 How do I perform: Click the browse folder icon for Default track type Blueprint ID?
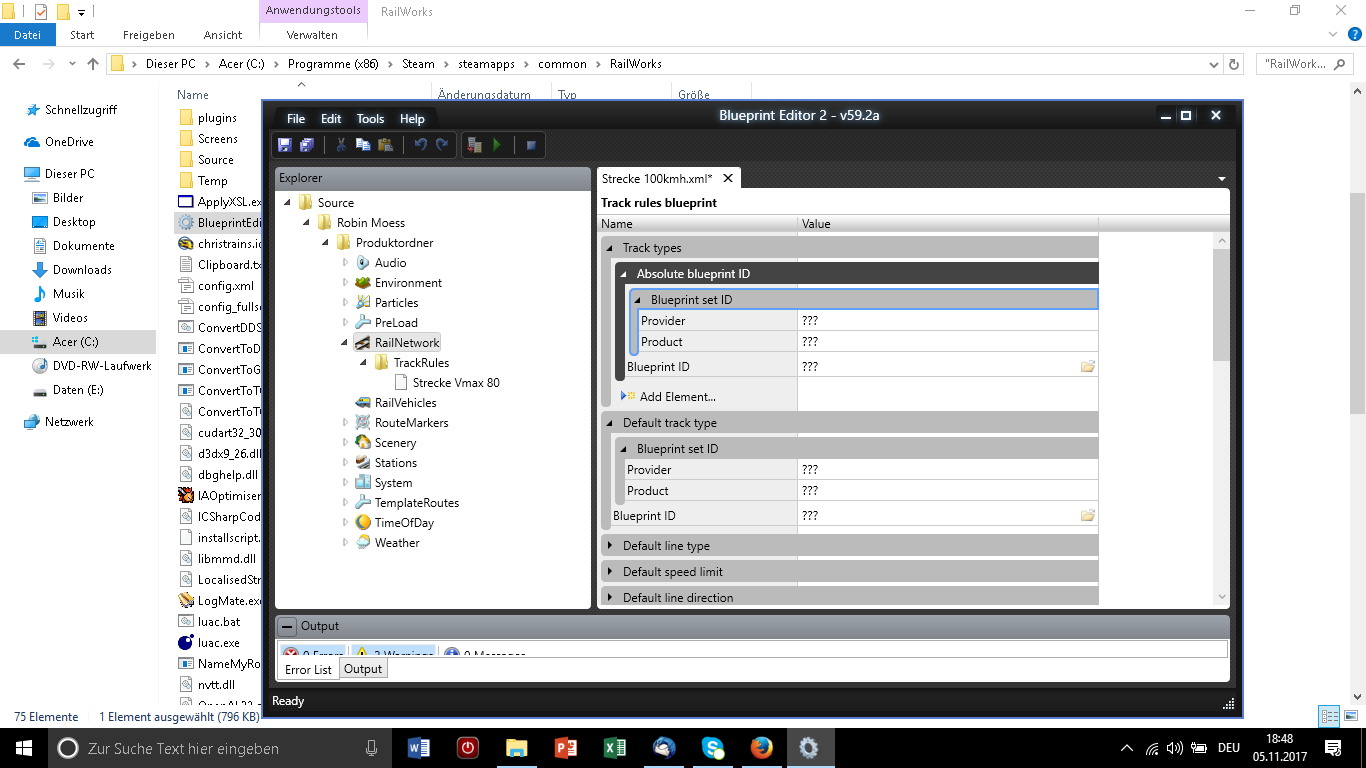click(1087, 516)
